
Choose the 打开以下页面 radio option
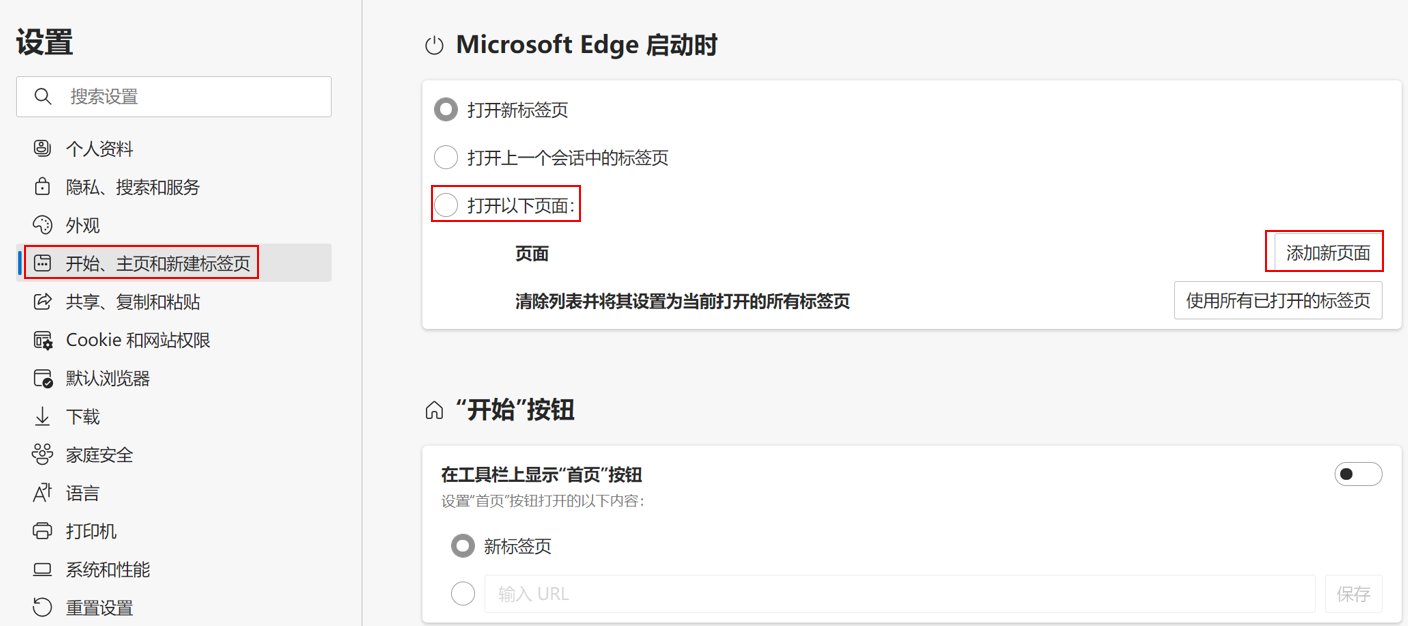point(446,206)
